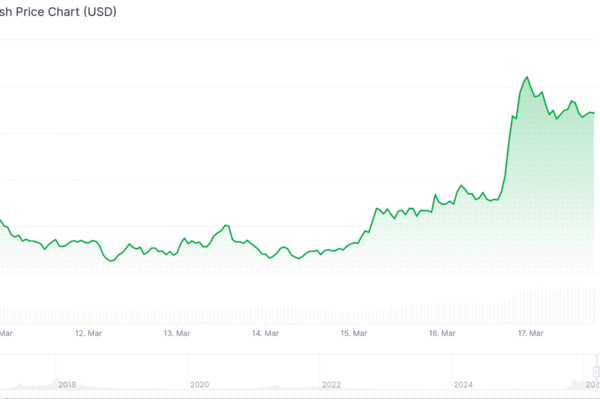Click the lowest price dip after 12 Mar
Screen dimensions: 600x400
coord(109,261)
